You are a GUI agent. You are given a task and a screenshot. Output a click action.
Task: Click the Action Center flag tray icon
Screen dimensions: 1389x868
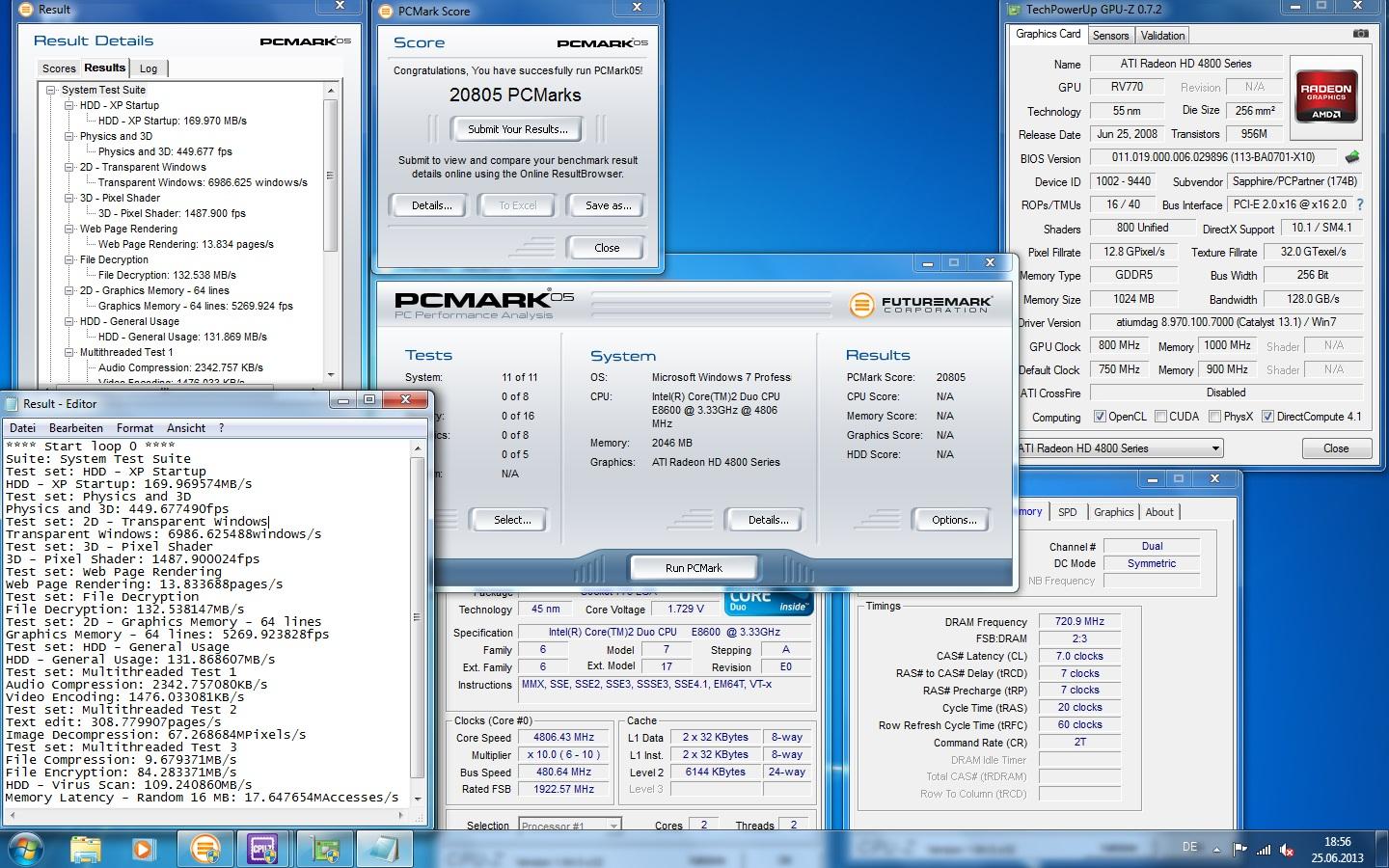[x=1240, y=850]
